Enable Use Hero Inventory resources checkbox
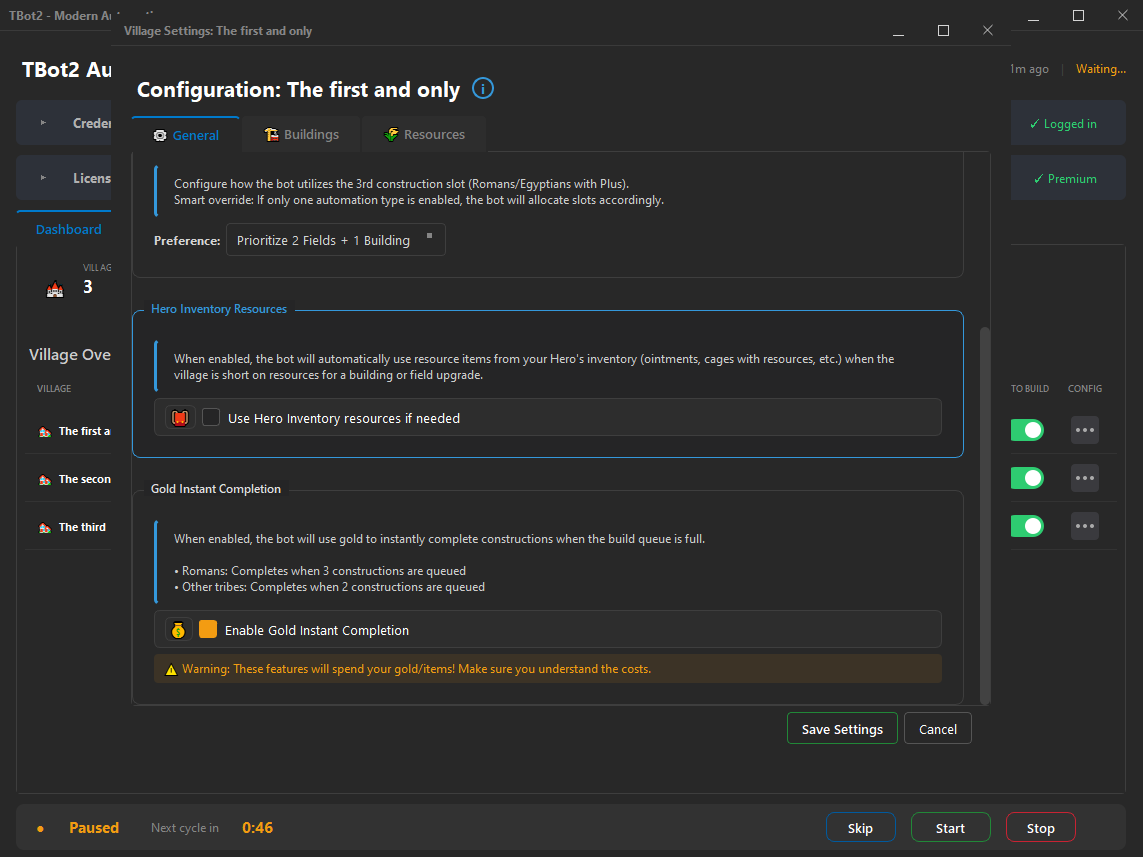Screen dimensions: 1143x857 pos(211,418)
